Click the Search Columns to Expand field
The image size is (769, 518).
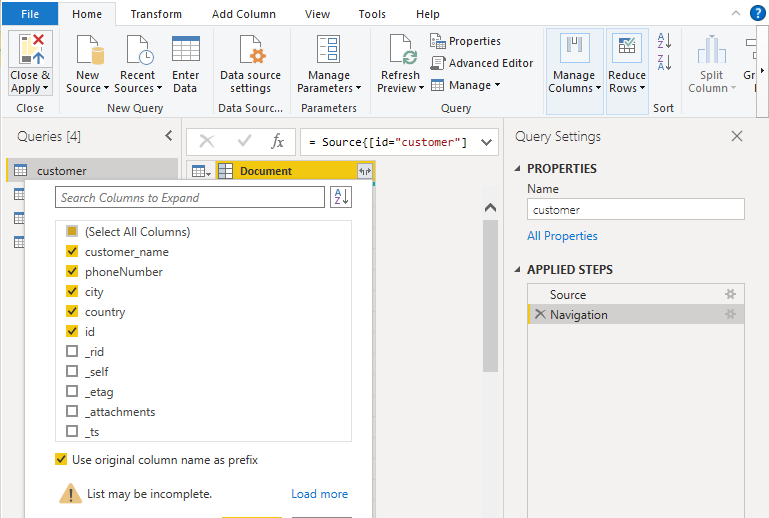click(x=190, y=197)
